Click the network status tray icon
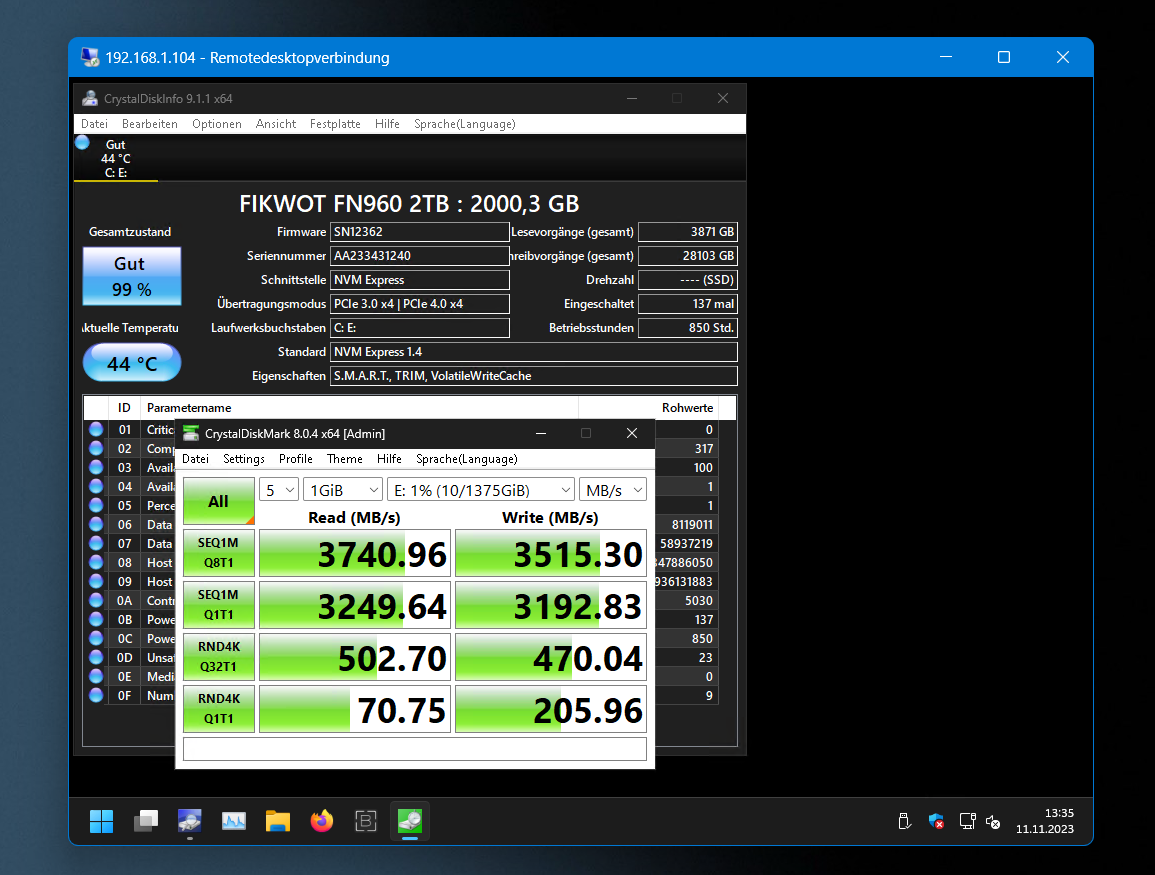The width and height of the screenshot is (1155, 875). coord(968,821)
